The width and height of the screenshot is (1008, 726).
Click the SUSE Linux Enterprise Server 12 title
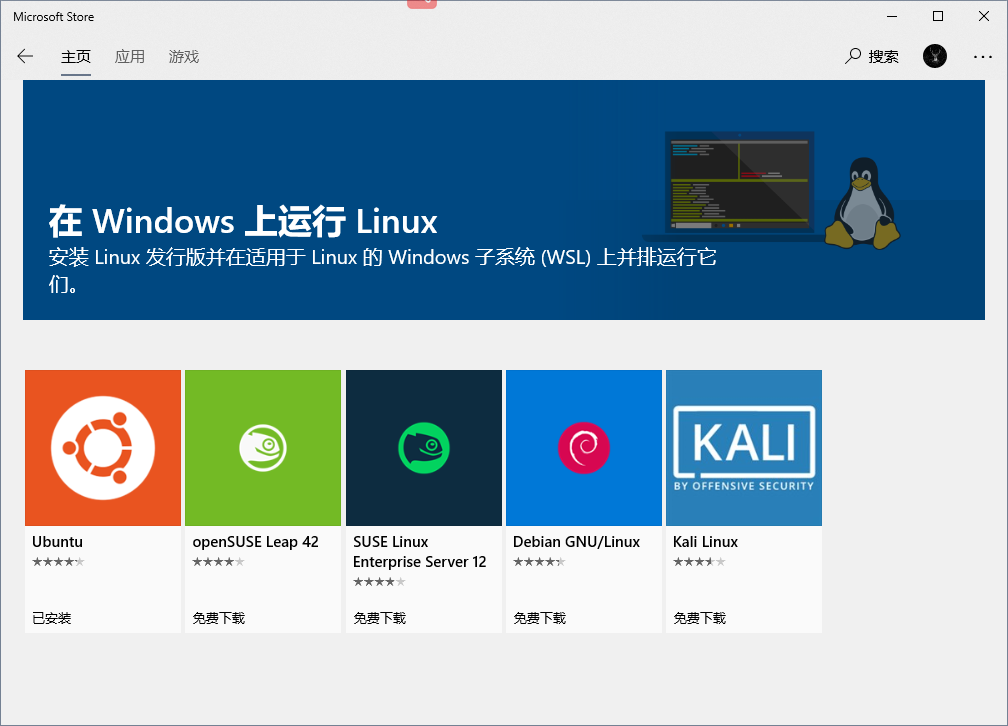(419, 552)
